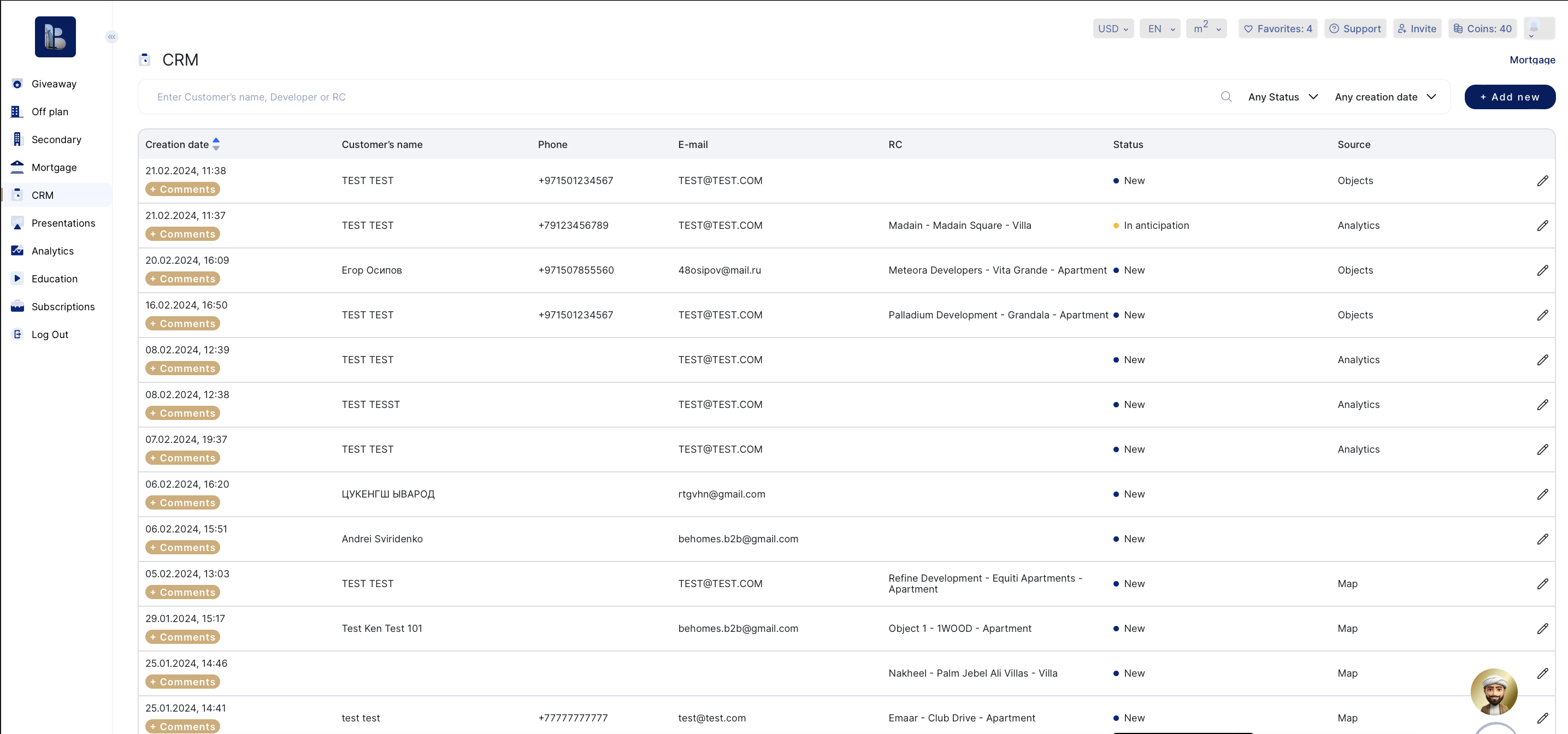Image resolution: width=1568 pixels, height=734 pixels.
Task: Open the USD currency dropdown
Action: coord(1113,28)
